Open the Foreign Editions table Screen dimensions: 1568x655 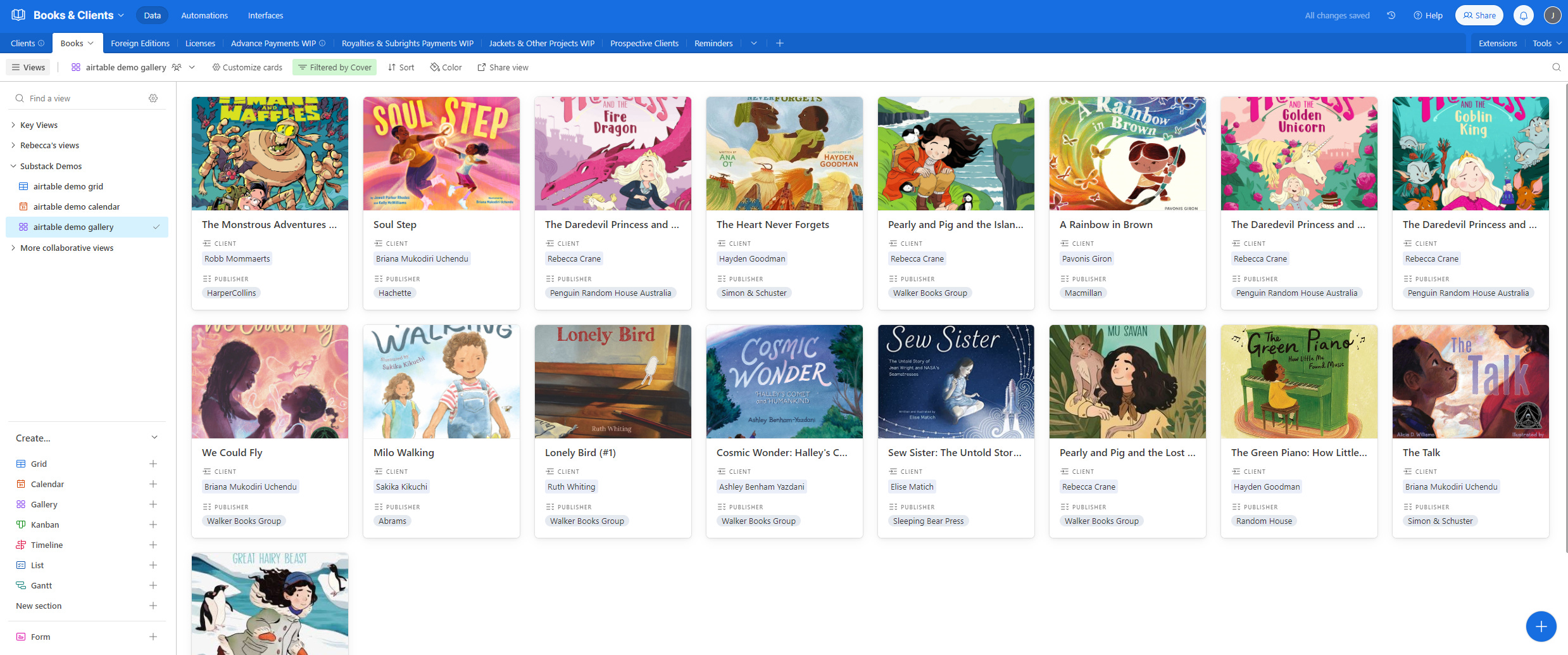pos(140,43)
